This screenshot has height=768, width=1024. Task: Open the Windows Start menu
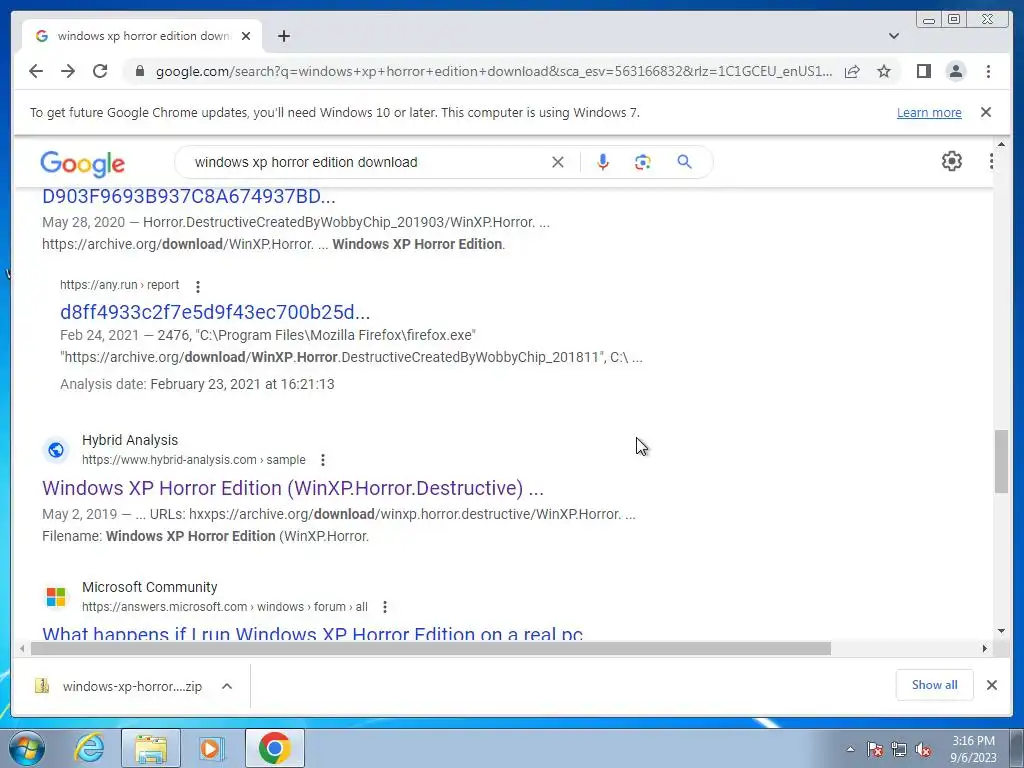[26, 748]
